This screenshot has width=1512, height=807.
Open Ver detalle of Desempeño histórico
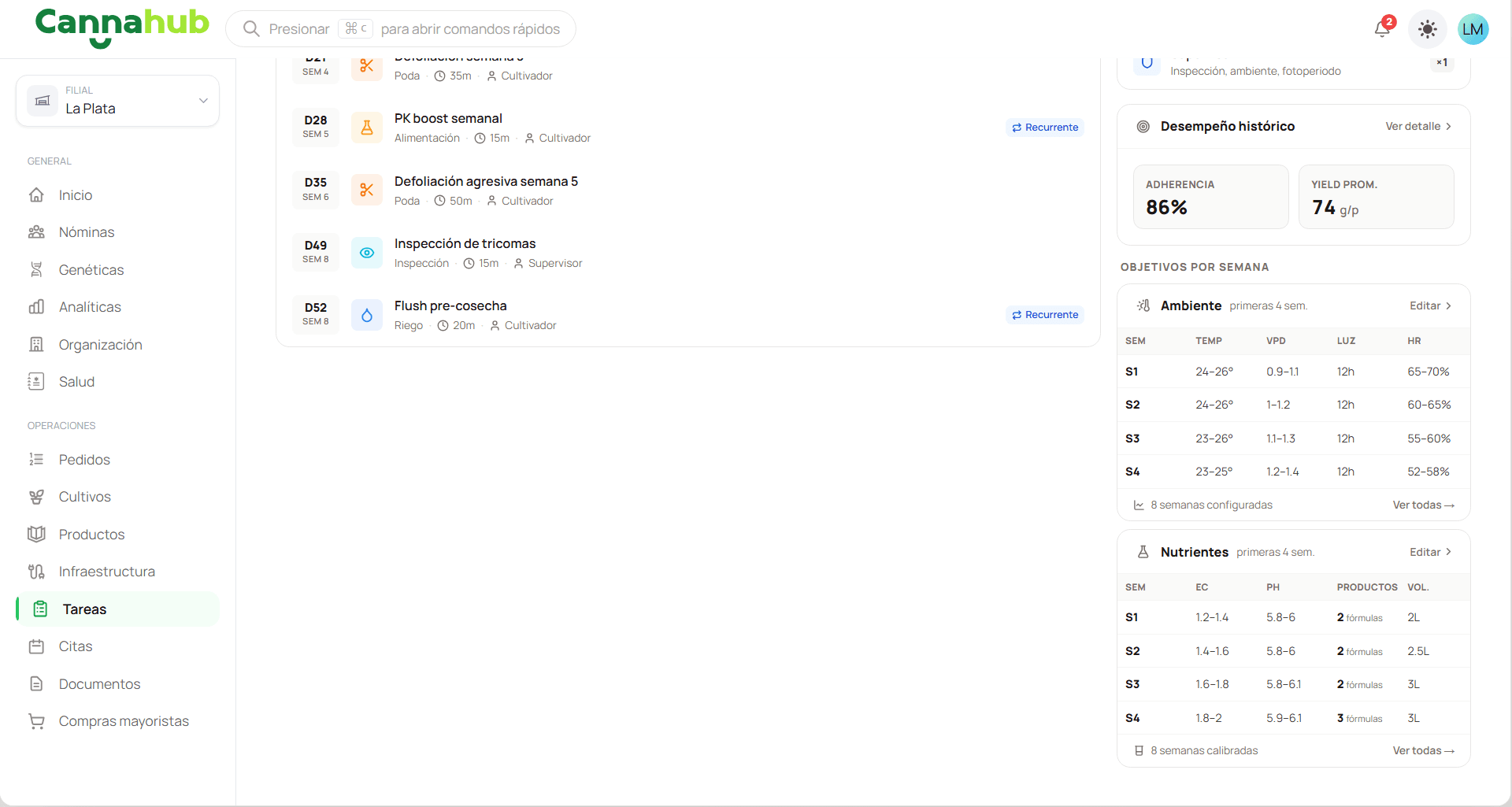1418,126
